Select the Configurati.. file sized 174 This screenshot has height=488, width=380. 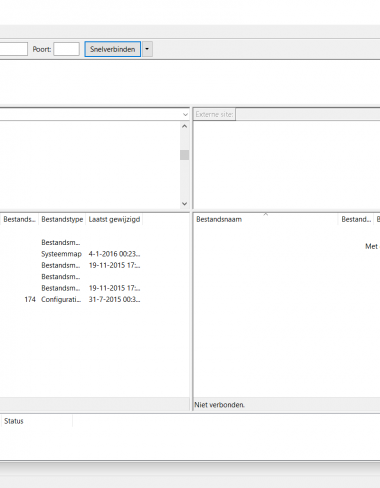pyautogui.click(x=95, y=299)
